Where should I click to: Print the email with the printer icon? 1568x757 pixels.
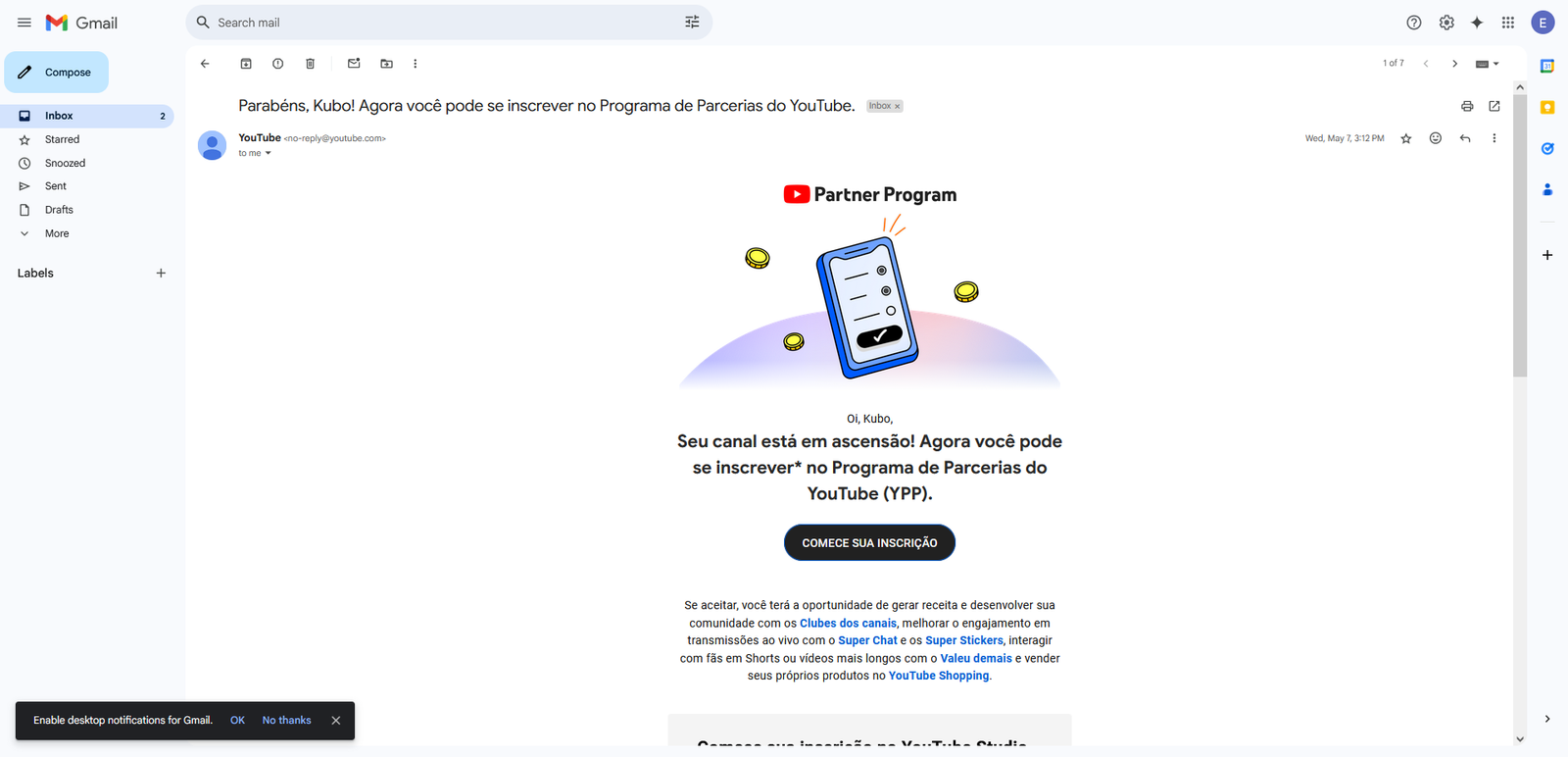[x=1467, y=106]
